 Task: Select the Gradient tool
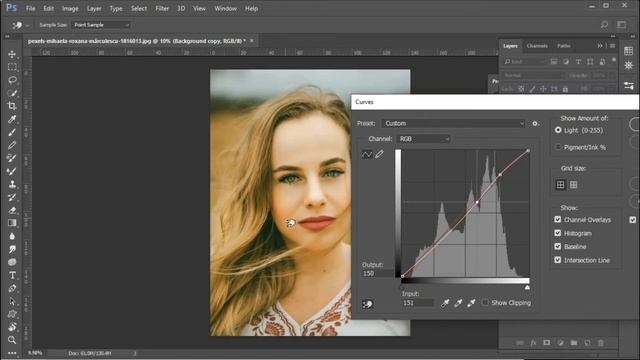(x=12, y=223)
